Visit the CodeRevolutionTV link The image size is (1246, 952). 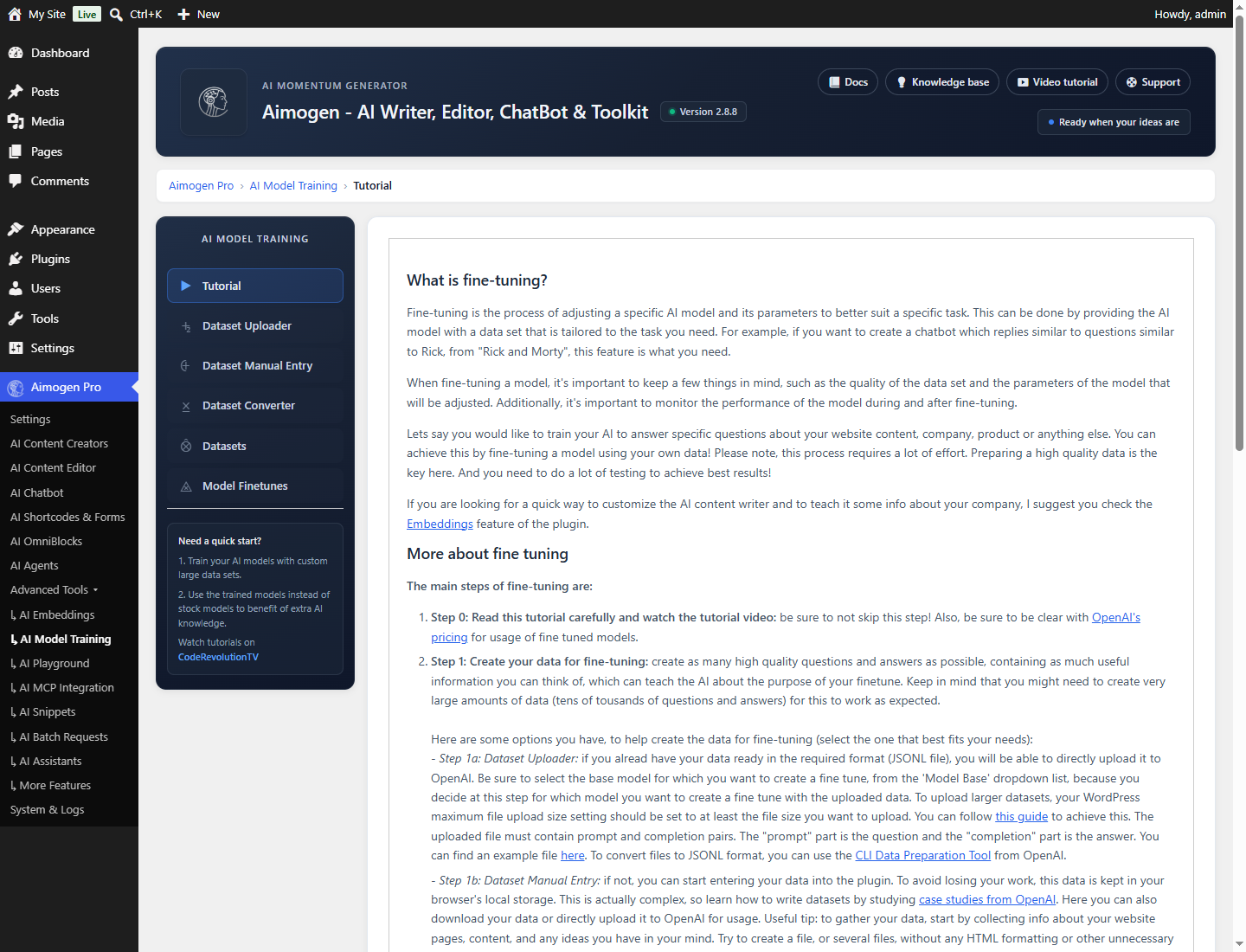(x=218, y=657)
